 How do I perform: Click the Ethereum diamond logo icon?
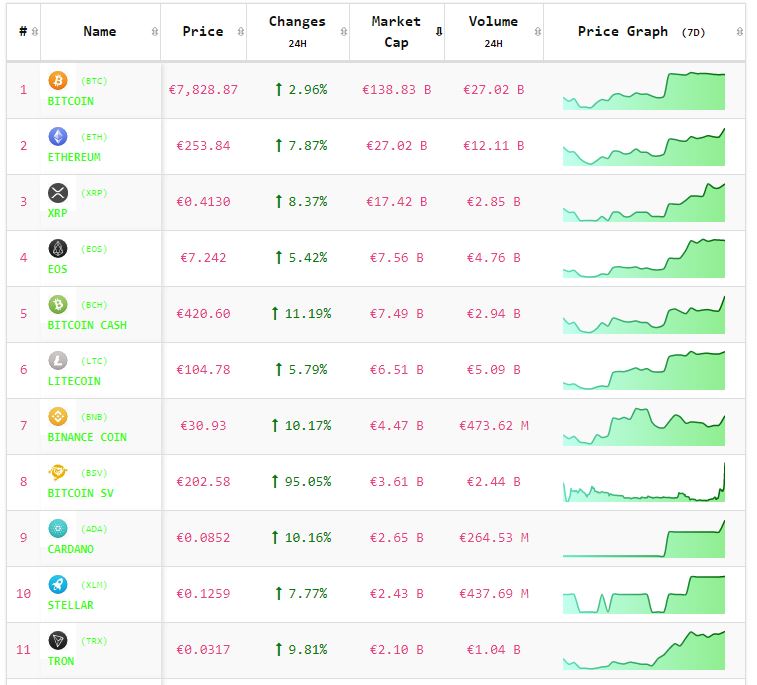click(58, 137)
